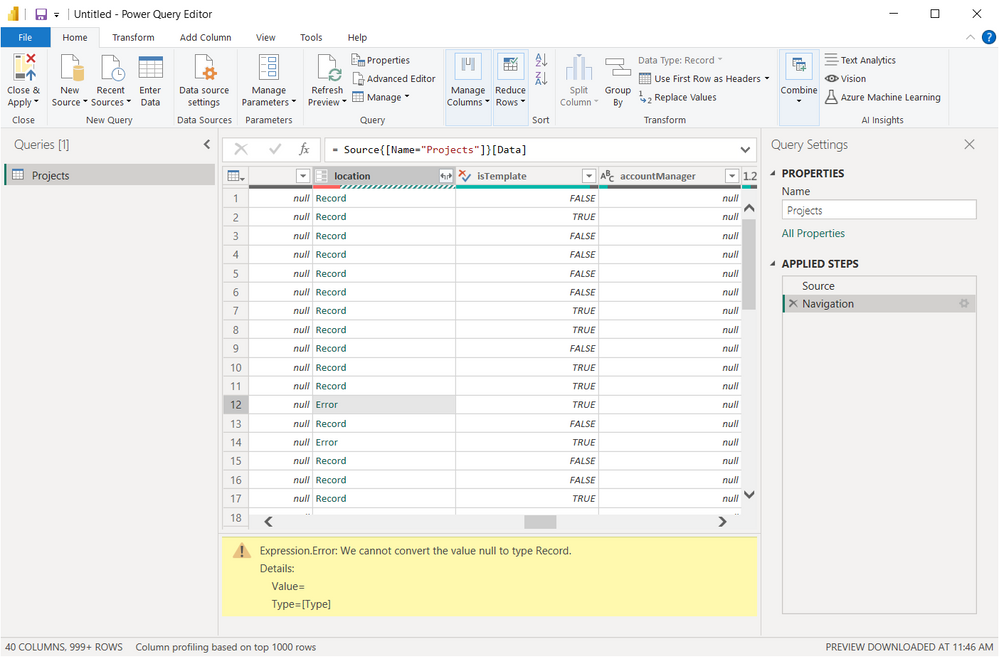The image size is (999, 657).
Task: Open Text Analytics
Action: (x=860, y=60)
